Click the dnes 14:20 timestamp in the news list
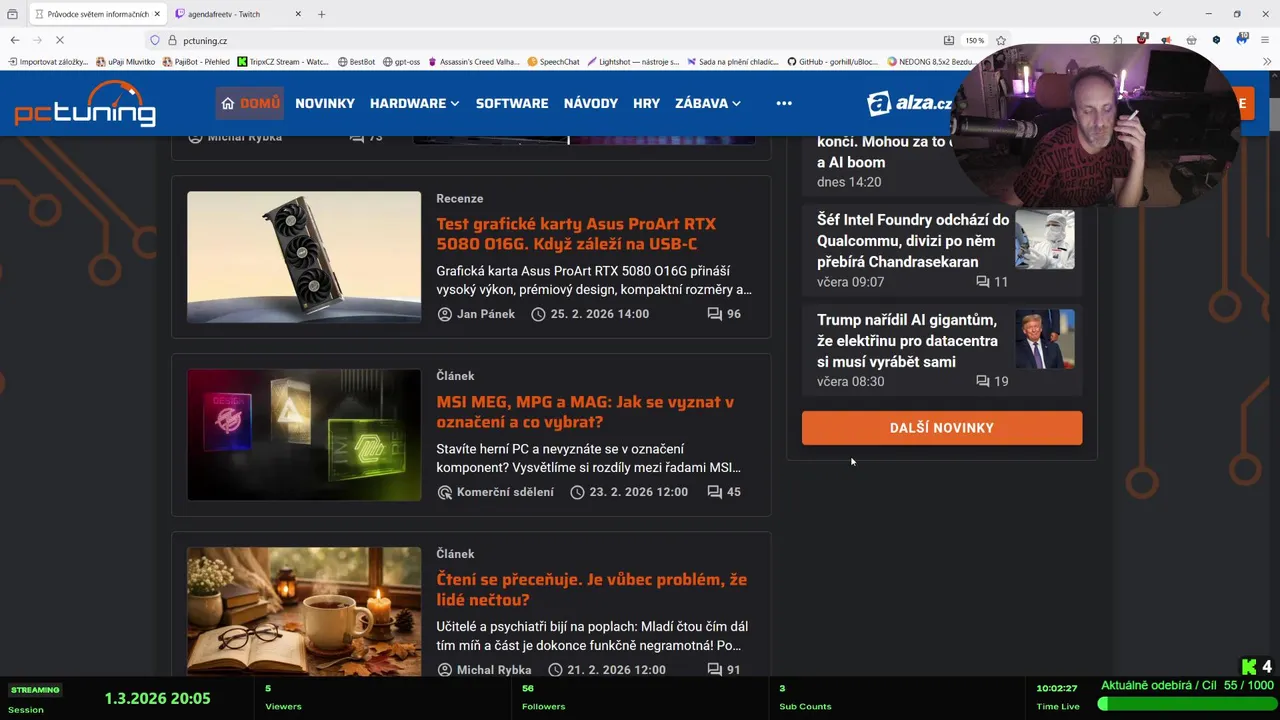Viewport: 1280px width, 720px height. pos(849,182)
